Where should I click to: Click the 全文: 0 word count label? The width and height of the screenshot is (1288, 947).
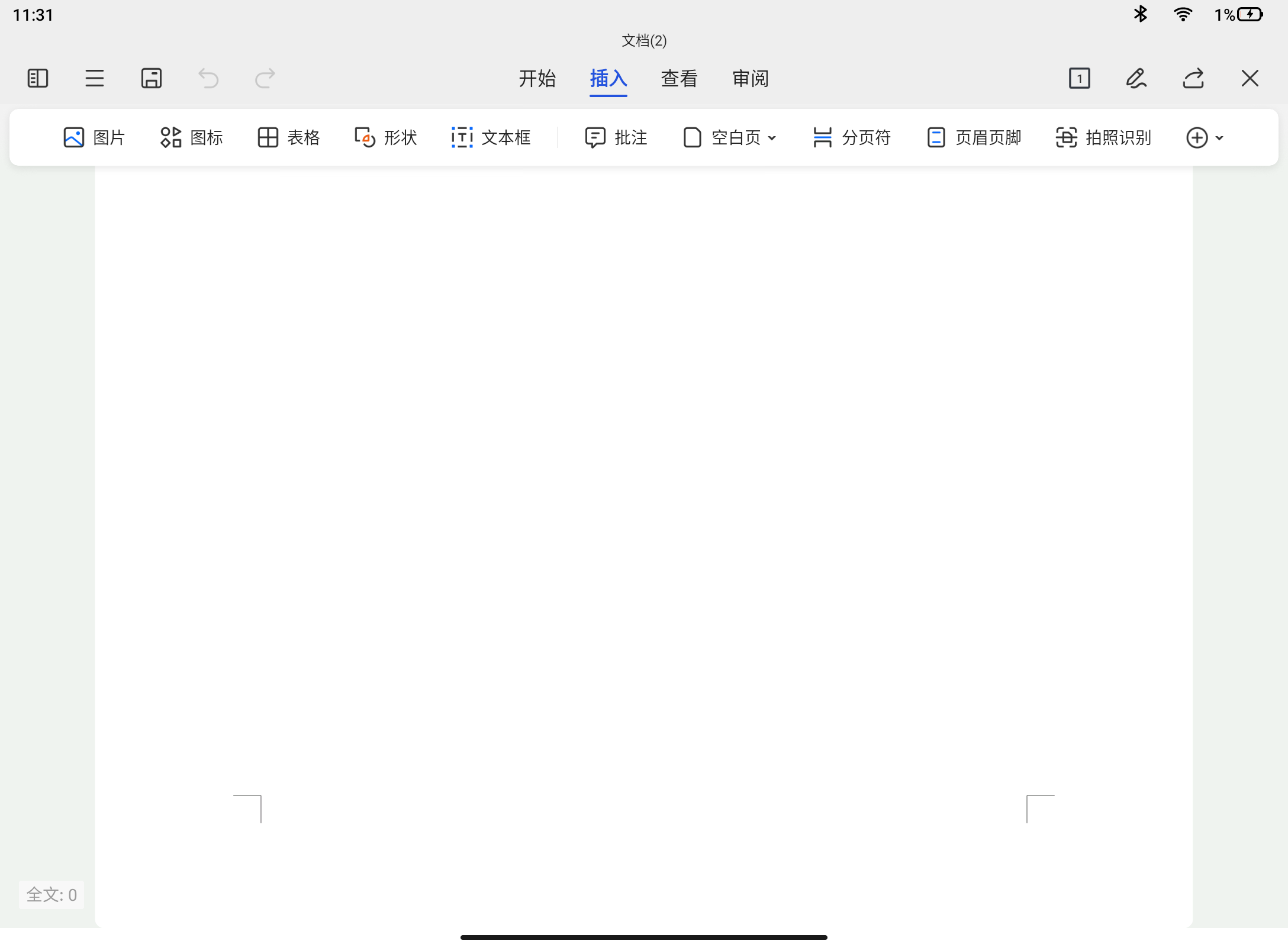[51, 894]
